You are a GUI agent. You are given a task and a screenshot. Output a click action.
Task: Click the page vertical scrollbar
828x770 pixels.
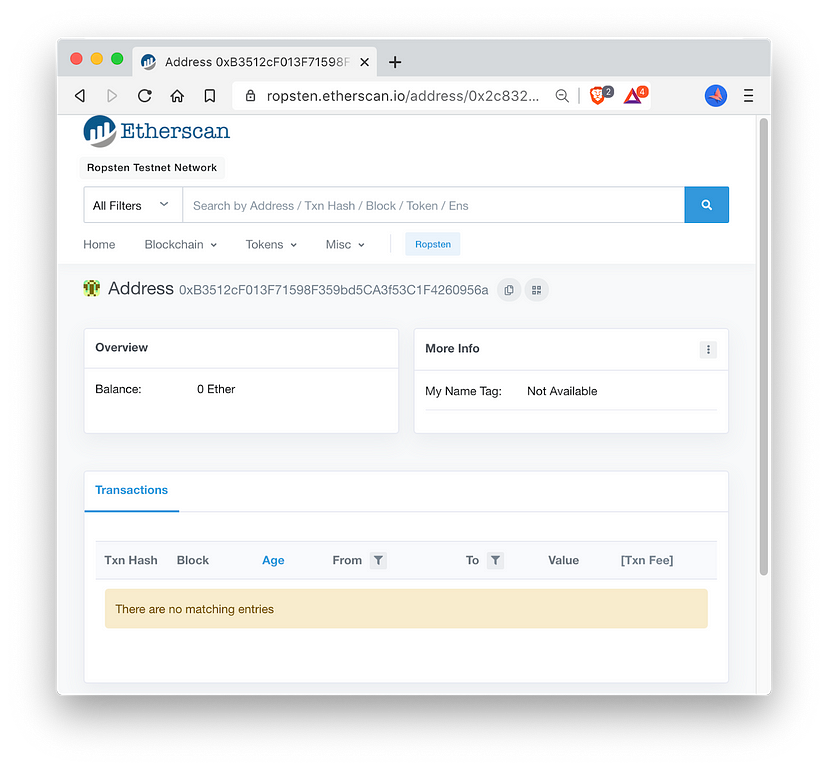[764, 346]
